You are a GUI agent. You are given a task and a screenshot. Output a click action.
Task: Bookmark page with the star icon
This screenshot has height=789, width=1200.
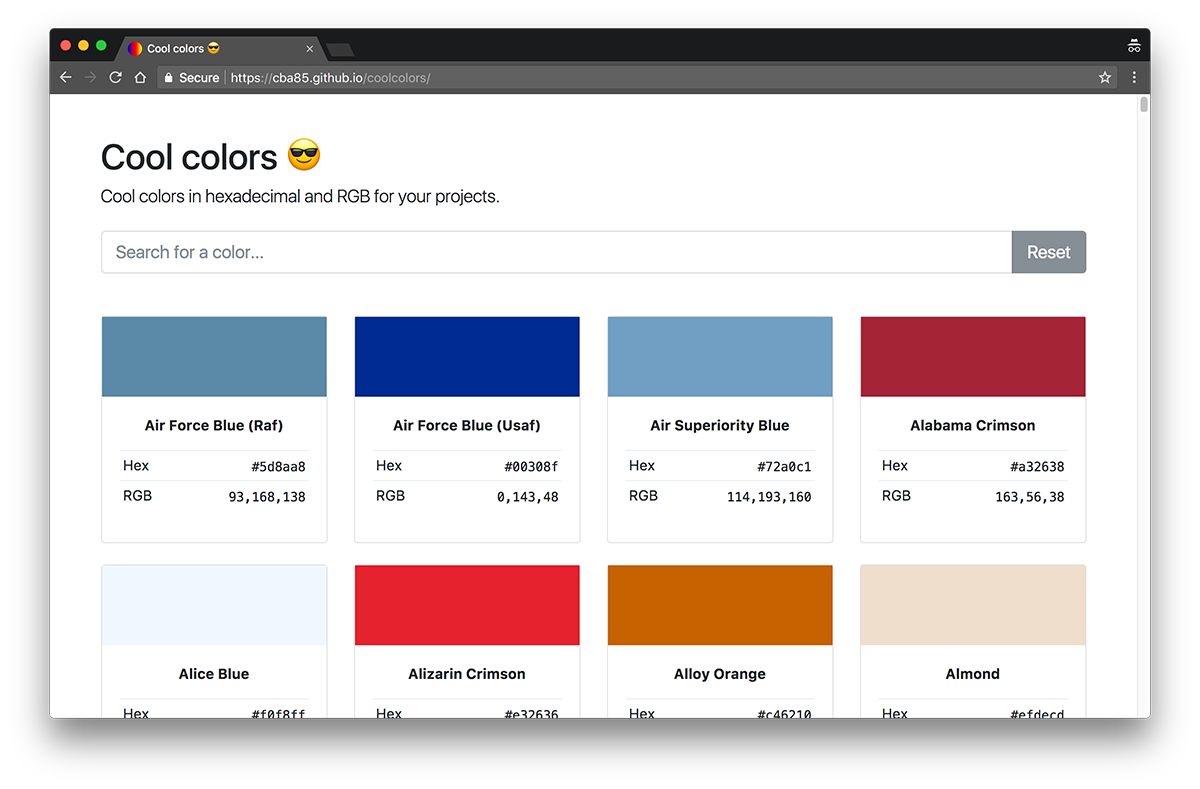1105,77
